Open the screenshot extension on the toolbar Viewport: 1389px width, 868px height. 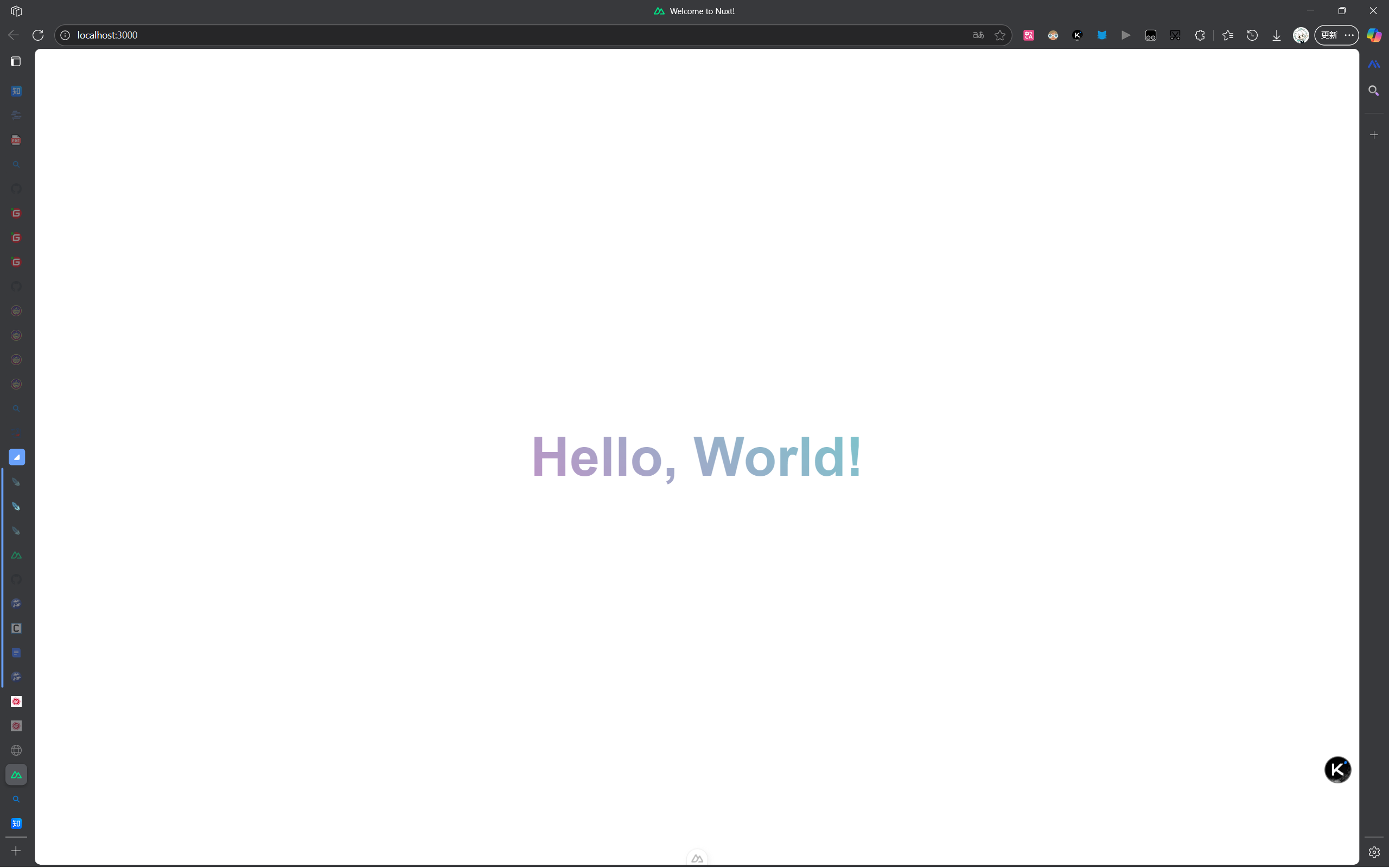pyautogui.click(x=1175, y=35)
